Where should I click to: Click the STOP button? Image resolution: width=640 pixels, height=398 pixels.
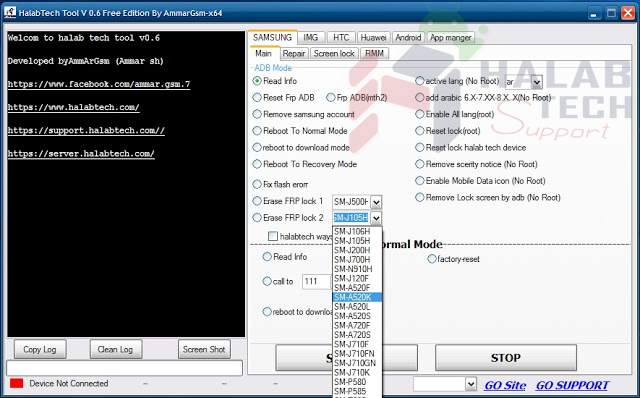tap(506, 358)
